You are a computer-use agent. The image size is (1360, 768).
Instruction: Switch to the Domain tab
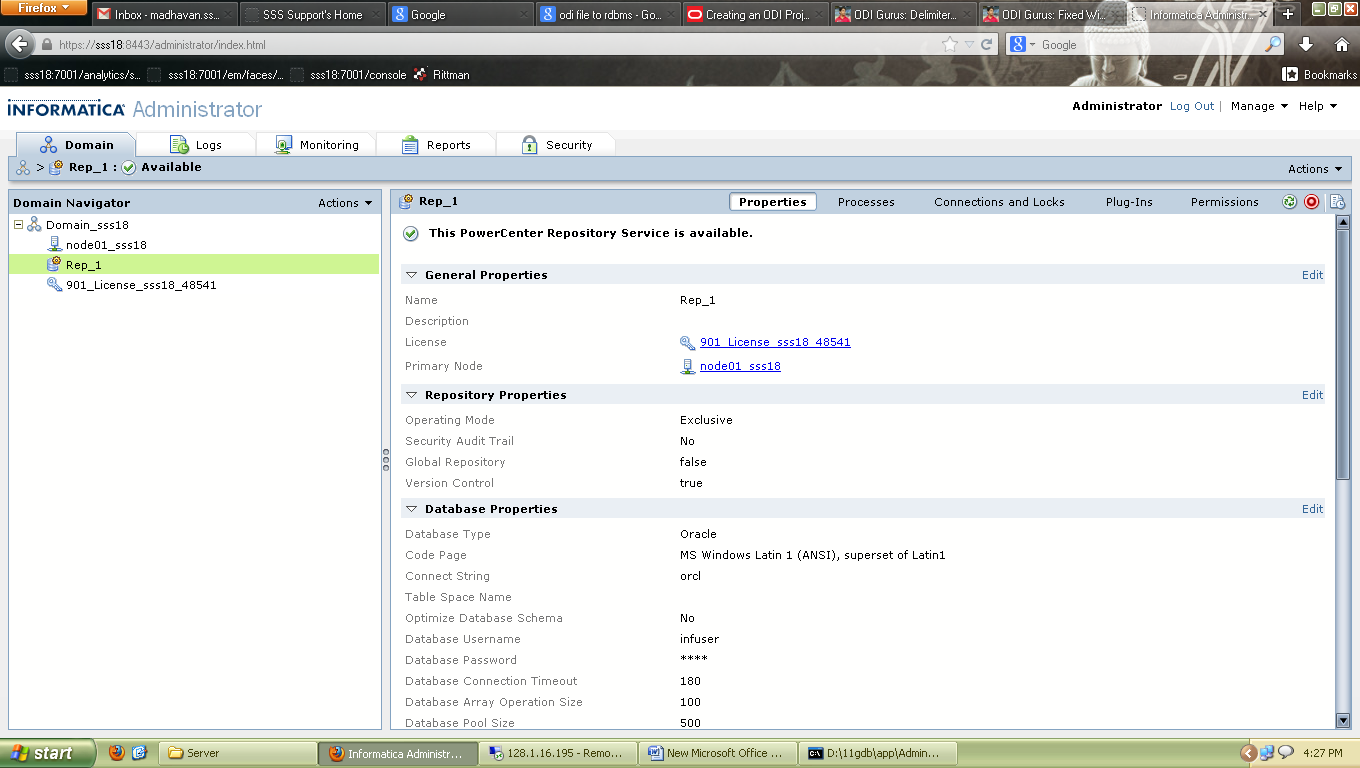point(76,145)
